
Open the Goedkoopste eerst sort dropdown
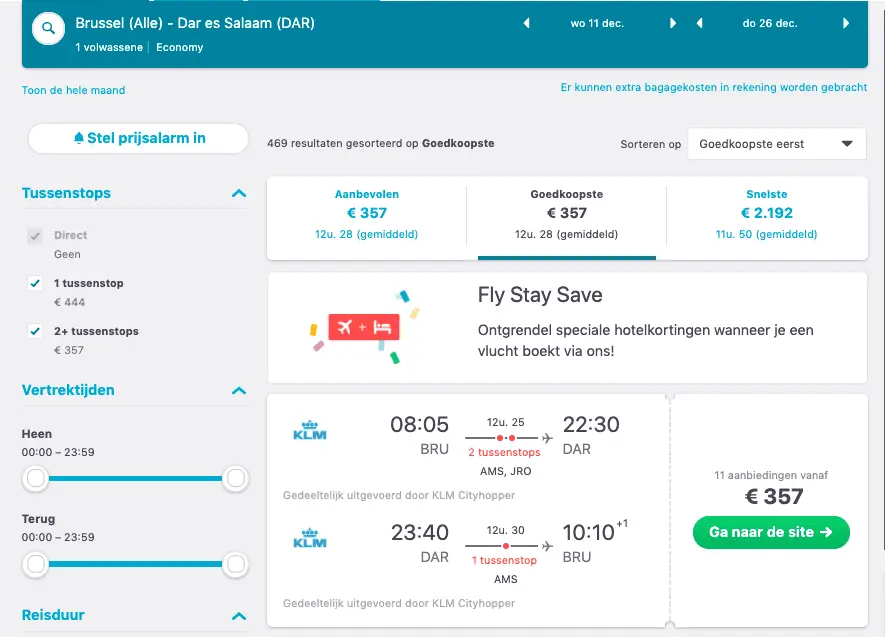click(x=777, y=144)
